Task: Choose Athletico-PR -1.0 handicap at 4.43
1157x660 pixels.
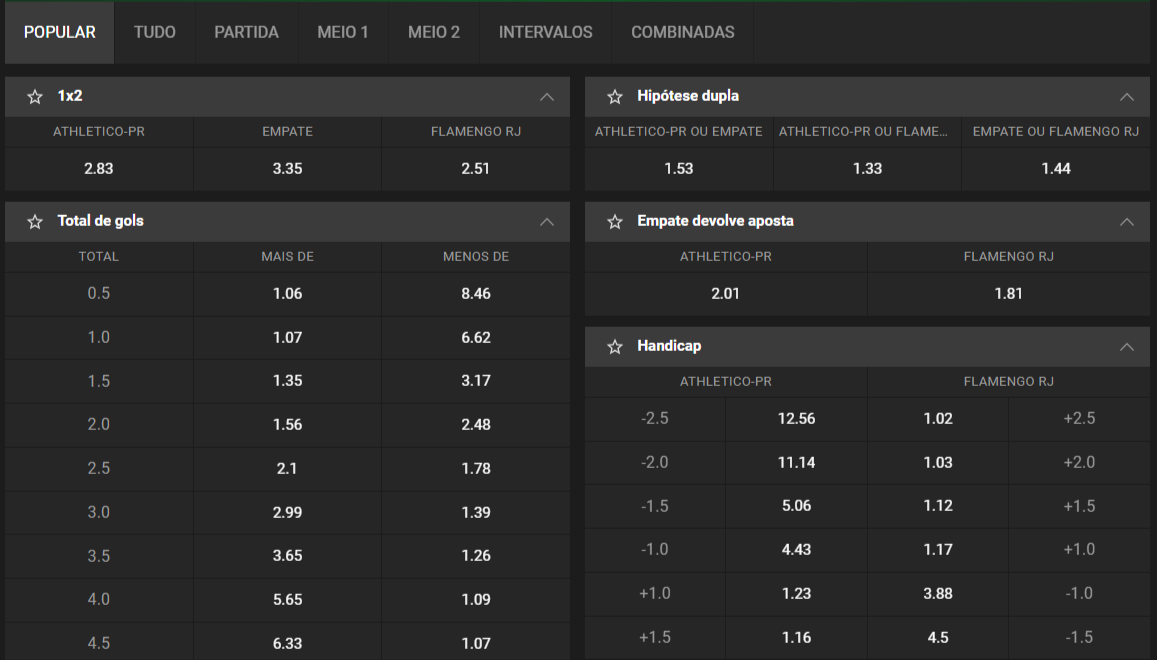Action: coord(796,550)
